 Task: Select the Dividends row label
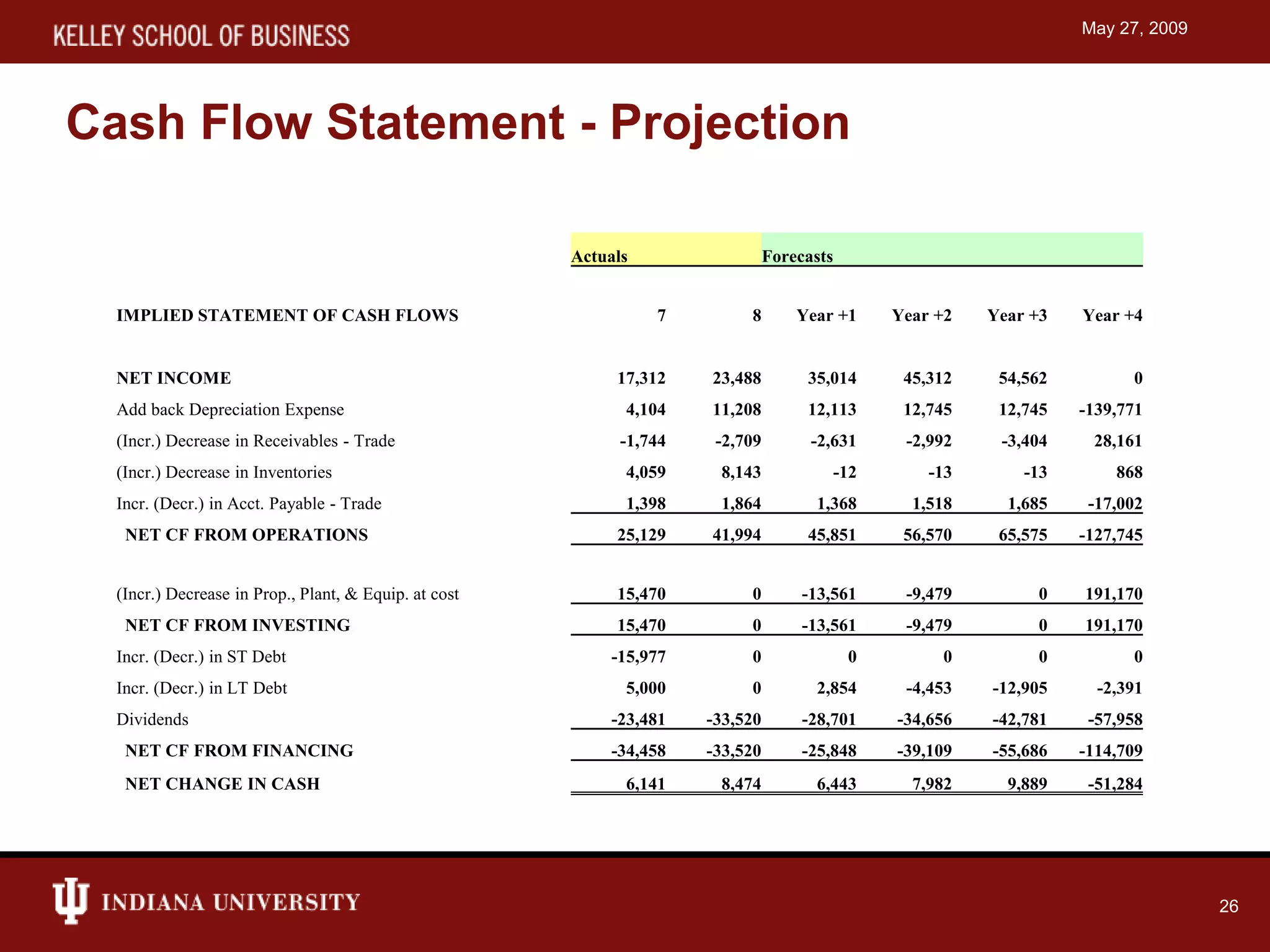coord(153,720)
